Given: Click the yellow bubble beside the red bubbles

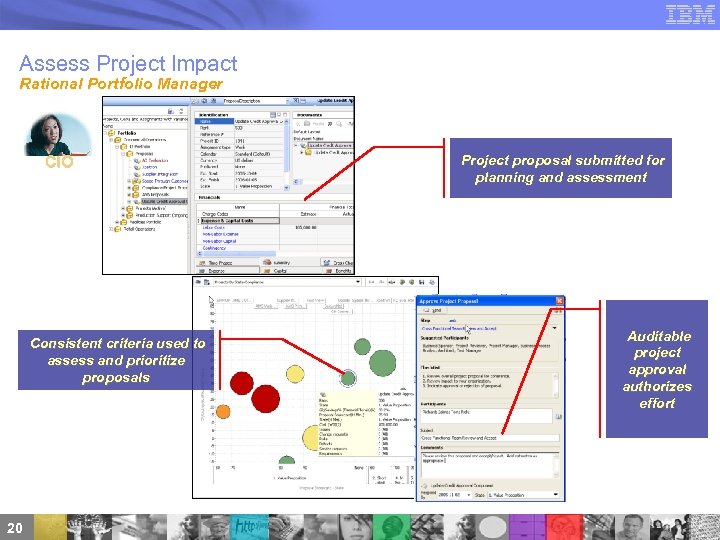Looking at the screenshot, I should (x=295, y=374).
